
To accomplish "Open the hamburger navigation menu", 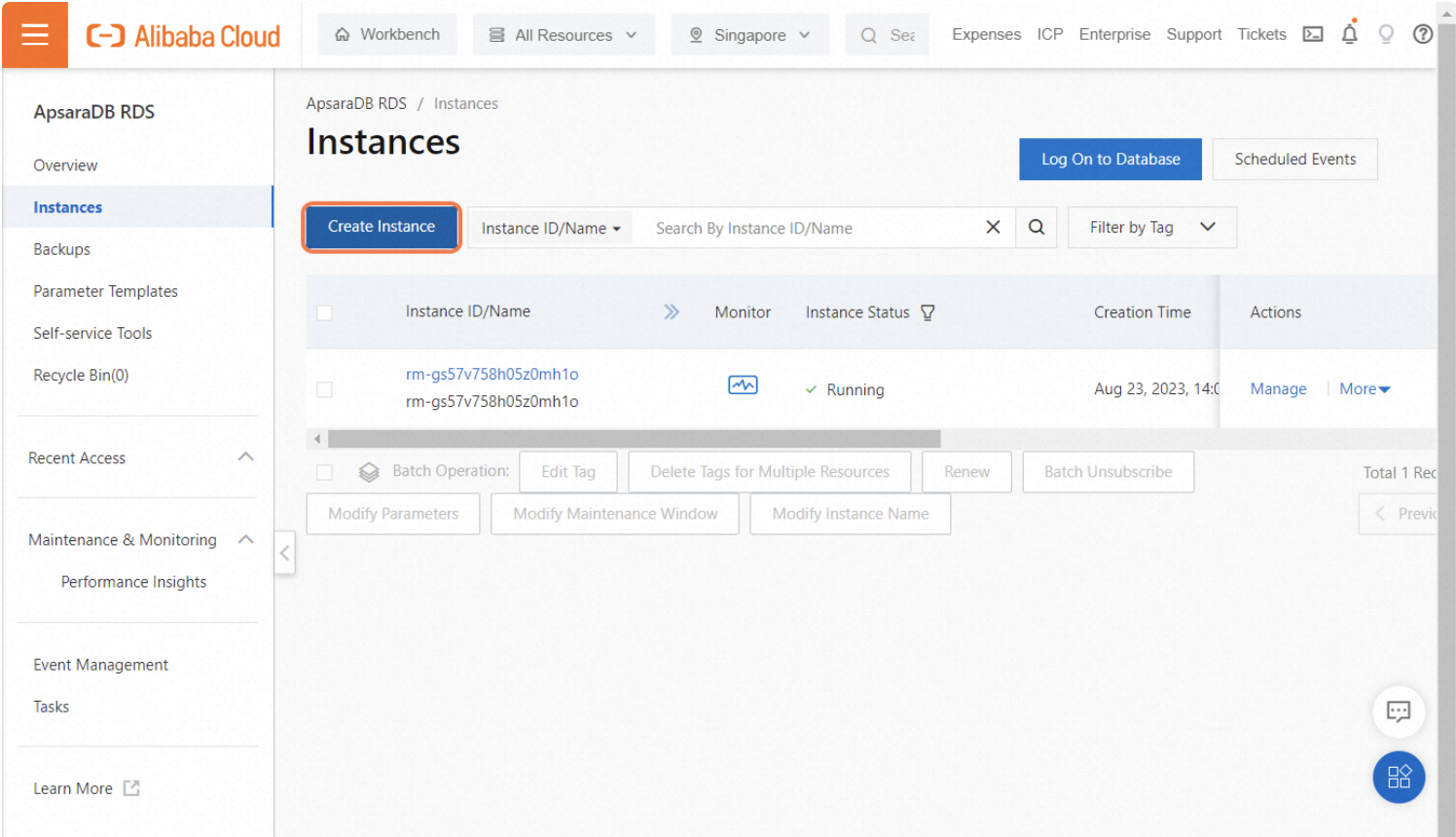I will pyautogui.click(x=35, y=35).
